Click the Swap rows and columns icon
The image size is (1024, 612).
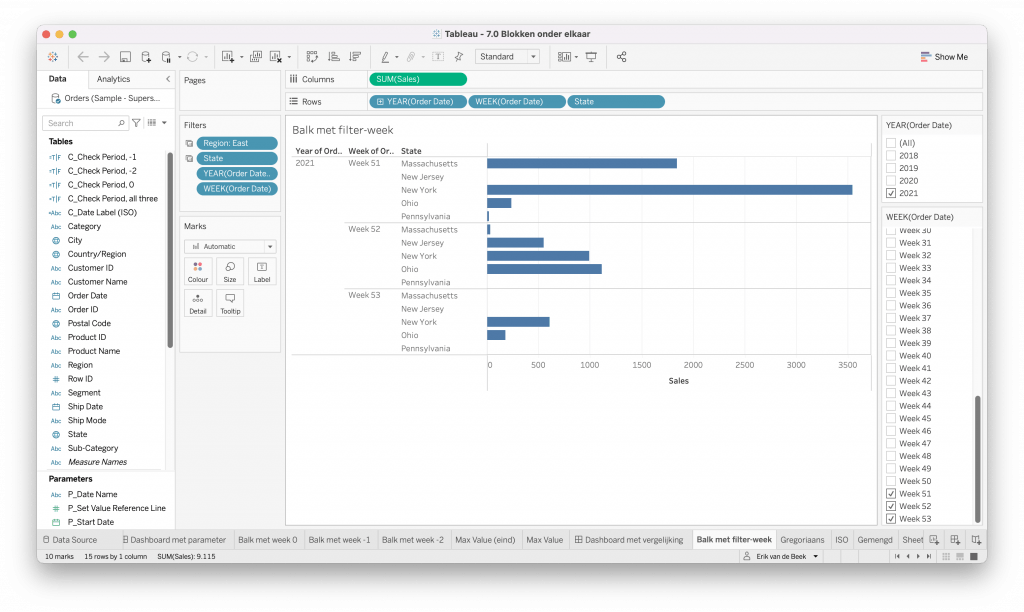tap(312, 57)
